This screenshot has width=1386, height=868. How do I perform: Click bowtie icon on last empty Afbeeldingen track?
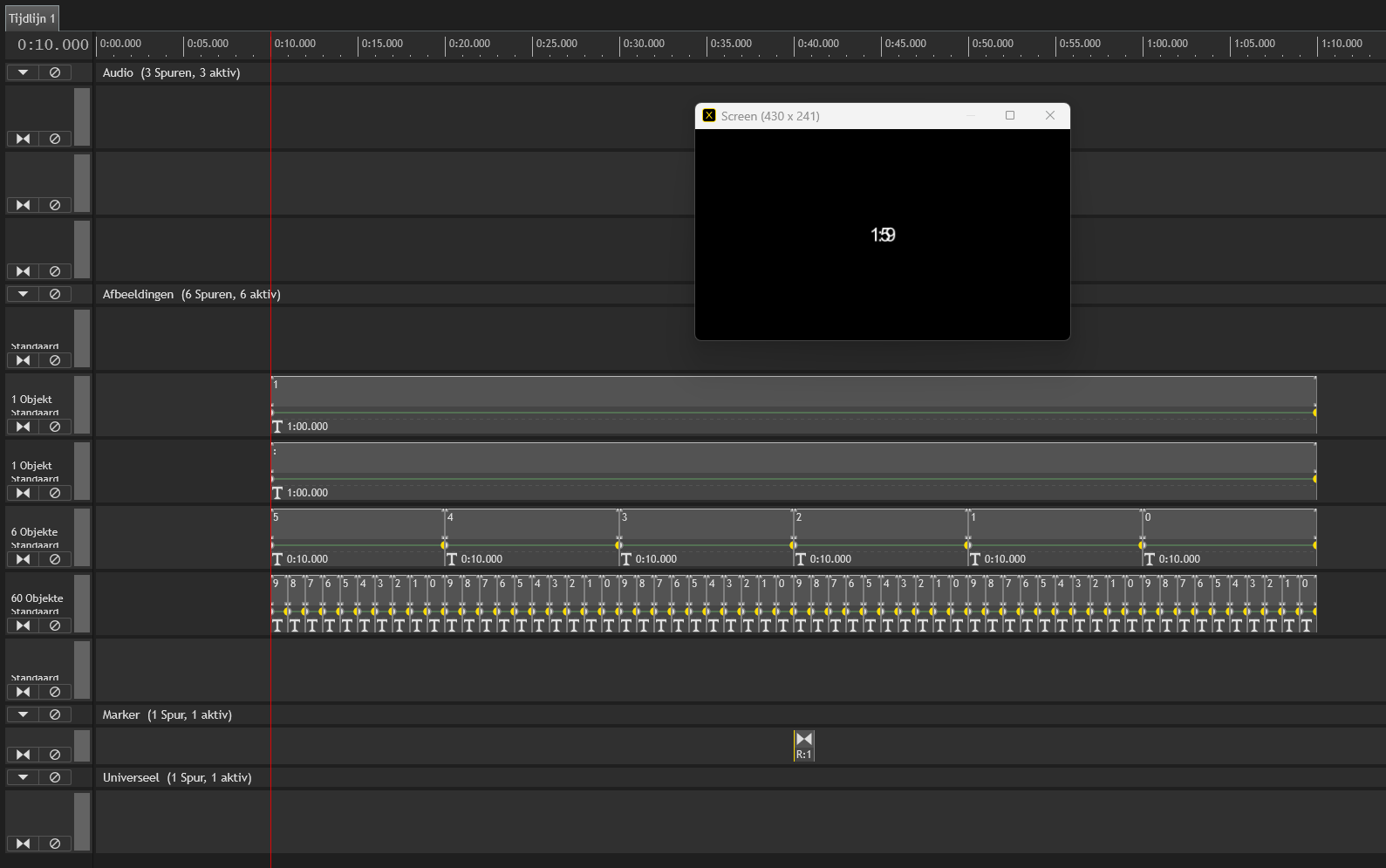[23, 692]
